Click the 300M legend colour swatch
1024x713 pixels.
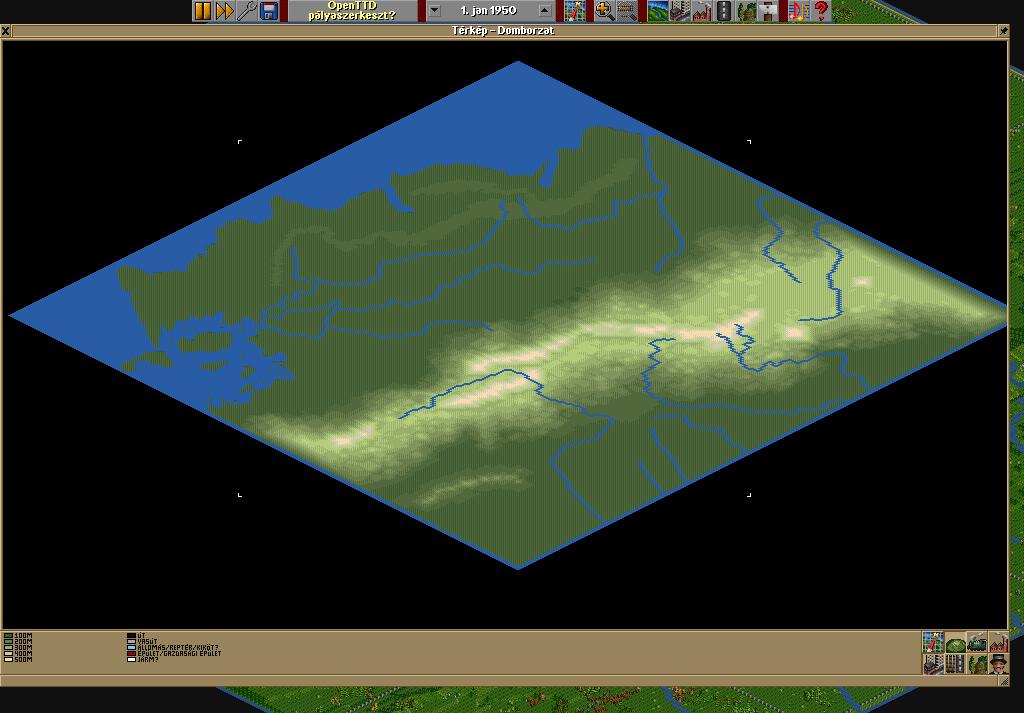[x=8, y=648]
